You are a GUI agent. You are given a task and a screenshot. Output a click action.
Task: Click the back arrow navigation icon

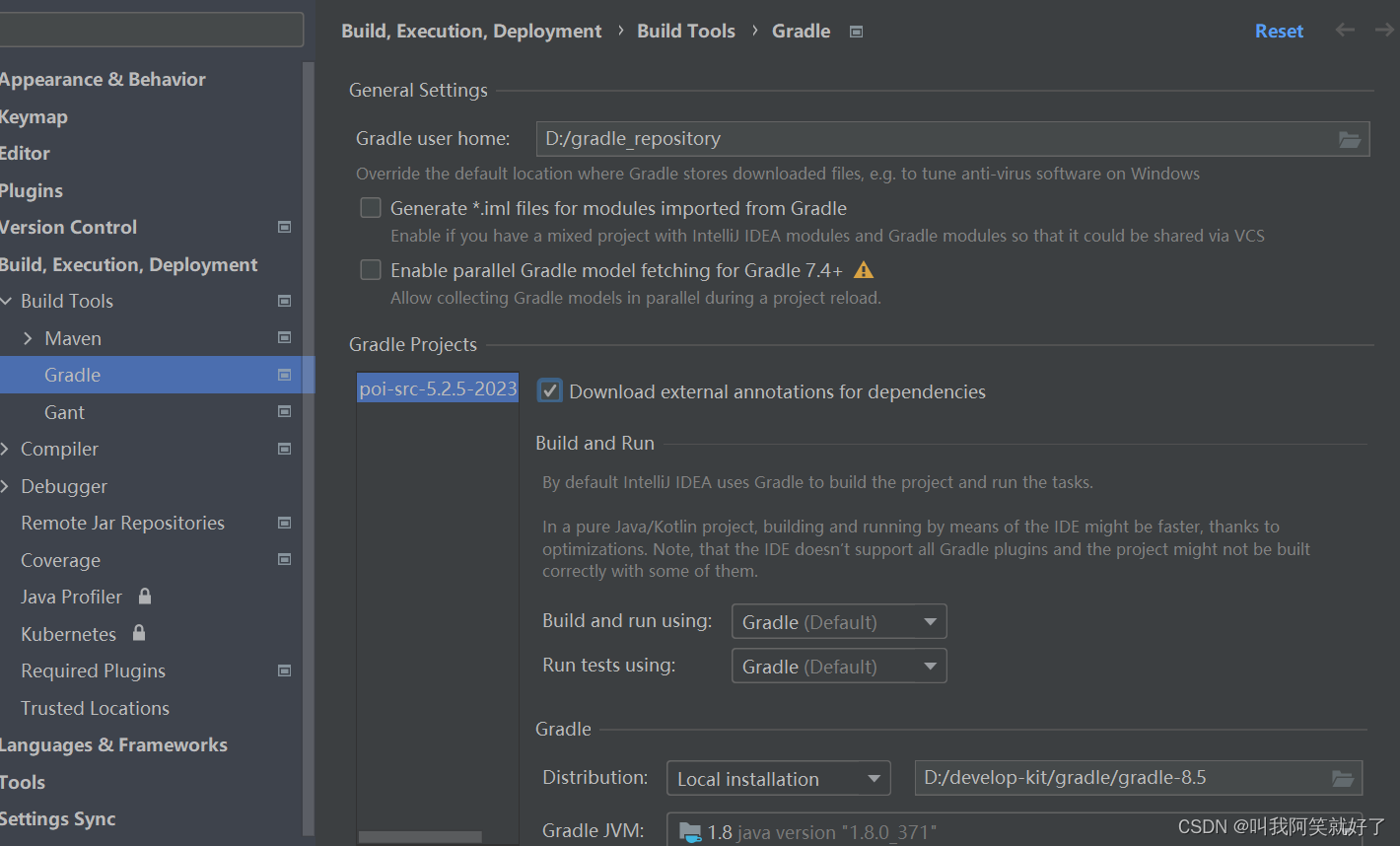tap(1345, 31)
